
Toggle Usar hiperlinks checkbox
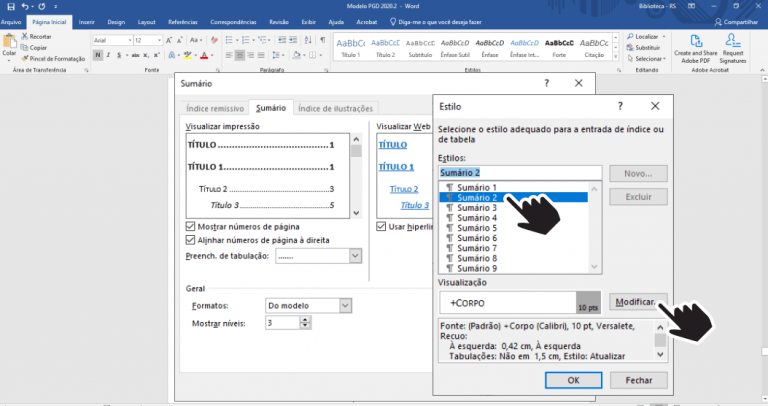point(381,227)
